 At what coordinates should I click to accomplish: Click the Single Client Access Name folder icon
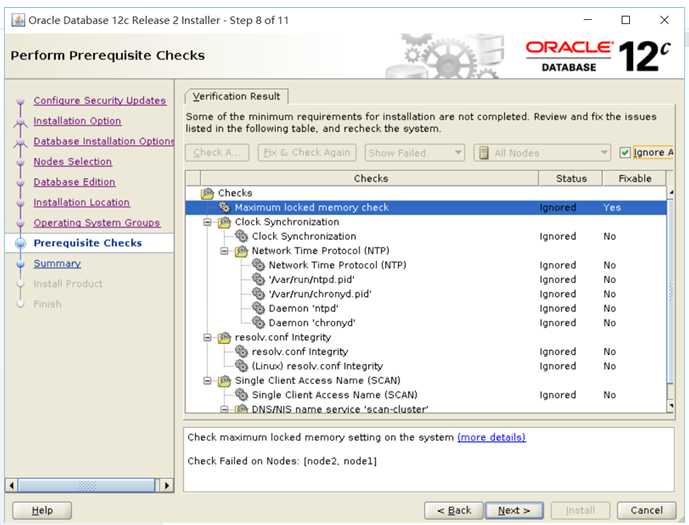pyautogui.click(x=224, y=380)
